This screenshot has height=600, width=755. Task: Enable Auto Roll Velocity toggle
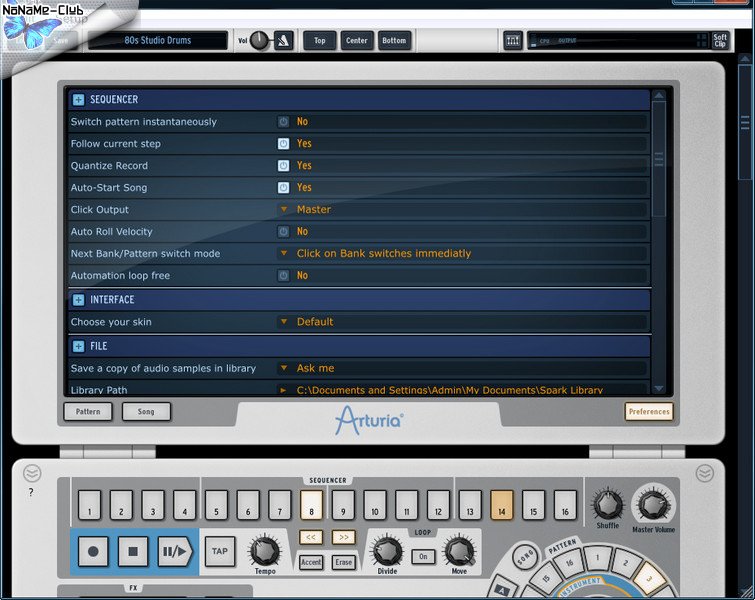point(283,232)
